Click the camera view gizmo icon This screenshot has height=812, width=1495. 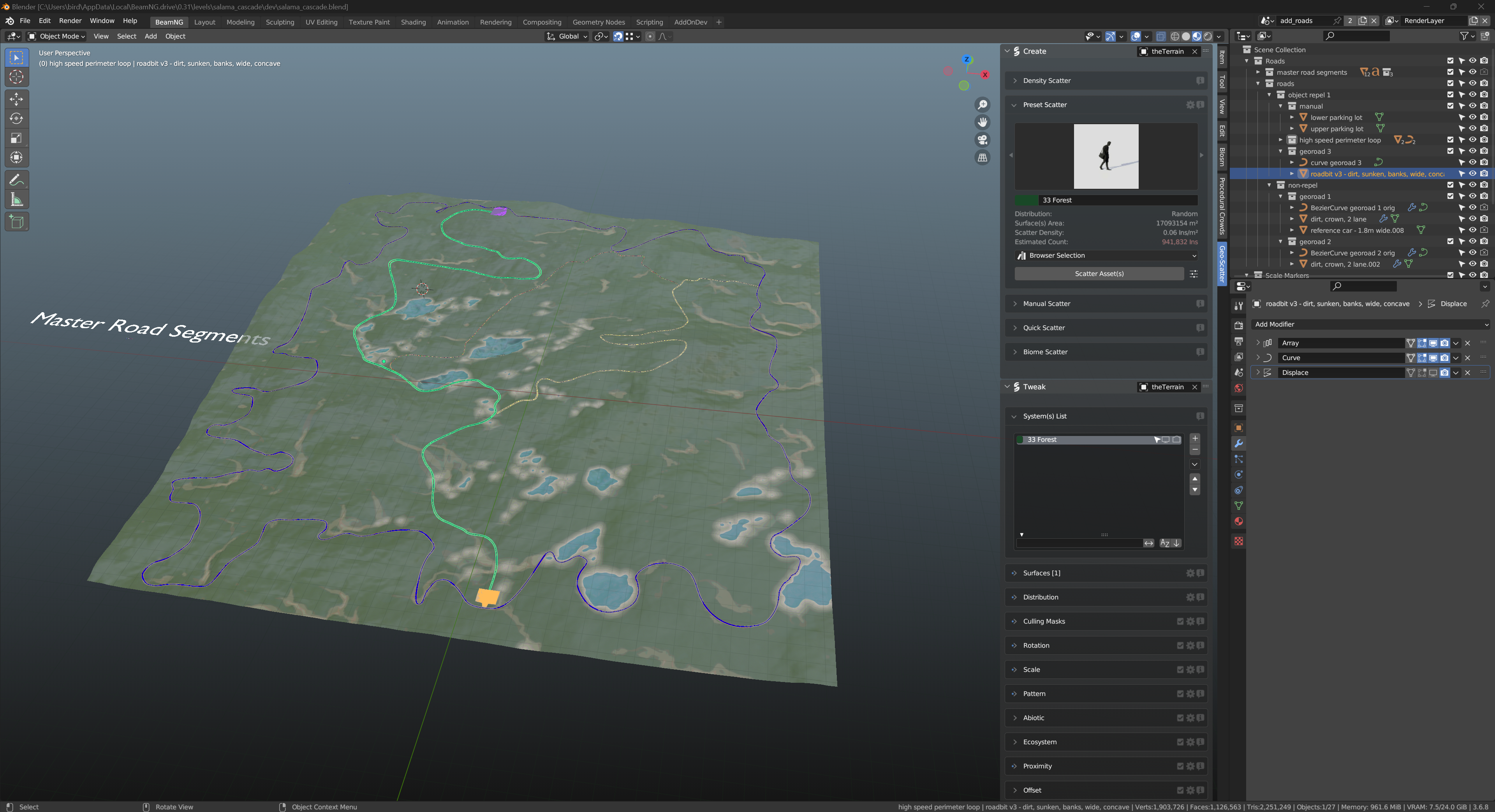(982, 140)
